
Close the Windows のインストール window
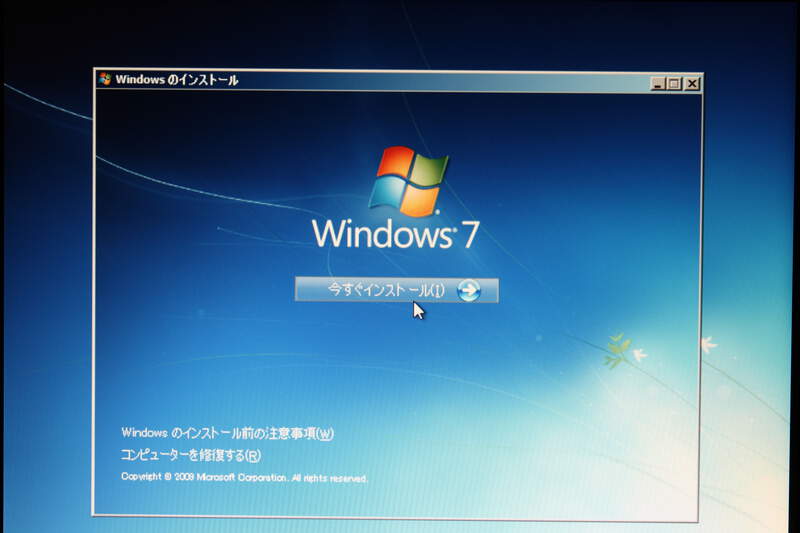pyautogui.click(x=691, y=84)
